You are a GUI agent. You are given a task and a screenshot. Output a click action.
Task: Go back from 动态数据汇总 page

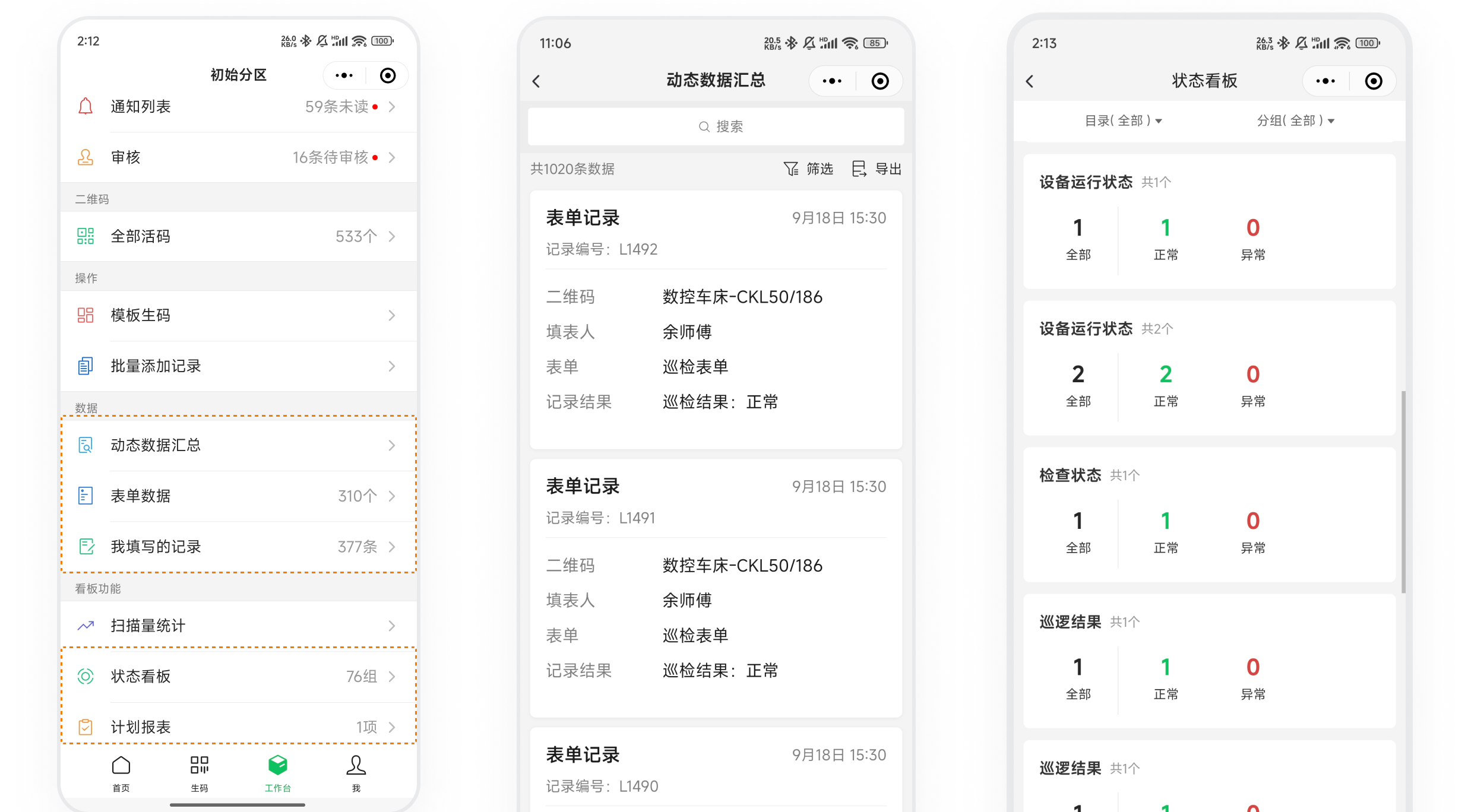pos(537,81)
